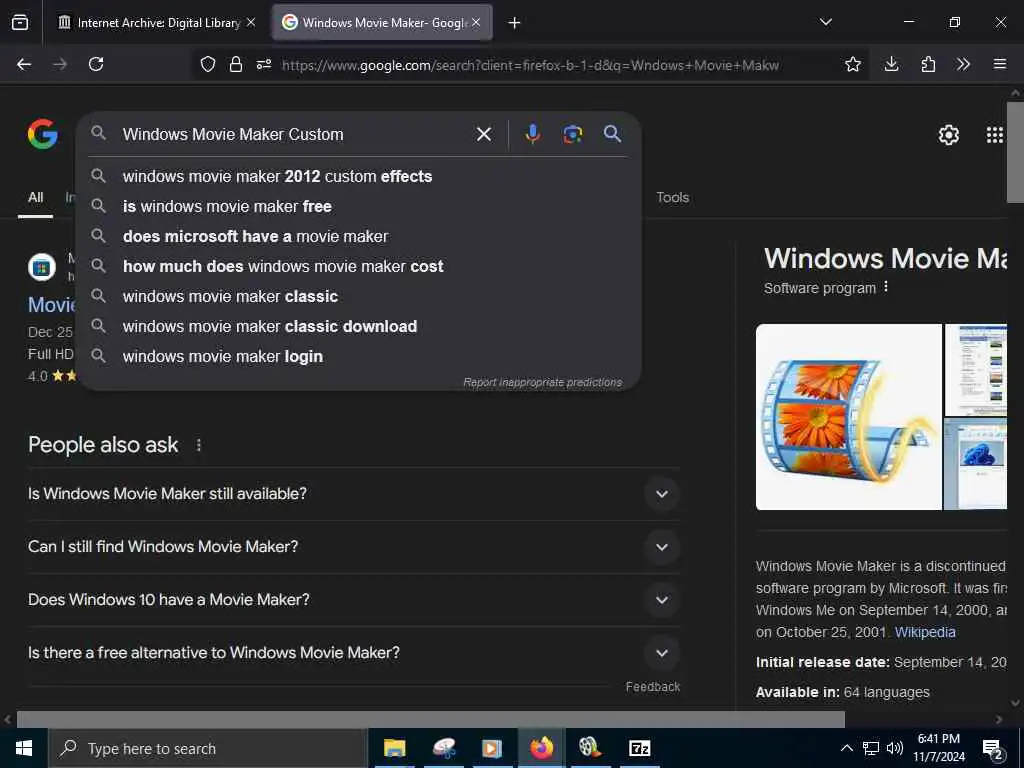The width and height of the screenshot is (1024, 768).
Task: Open File Explorer from the taskbar
Action: tap(394, 748)
